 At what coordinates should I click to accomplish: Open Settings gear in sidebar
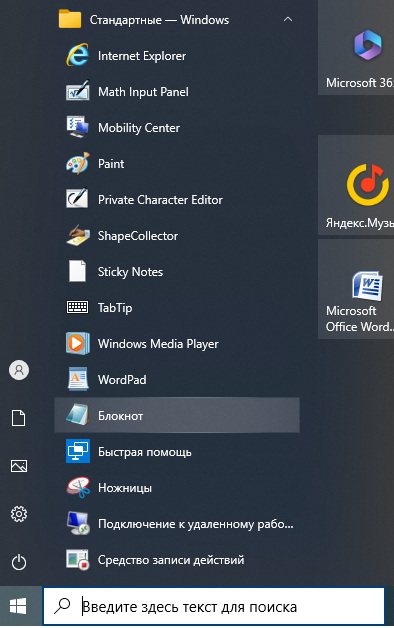pyautogui.click(x=19, y=514)
